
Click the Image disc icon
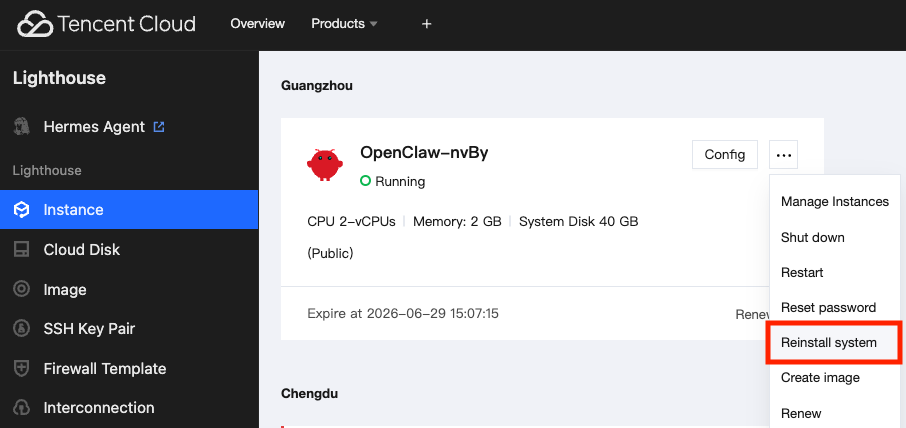tap(21, 289)
